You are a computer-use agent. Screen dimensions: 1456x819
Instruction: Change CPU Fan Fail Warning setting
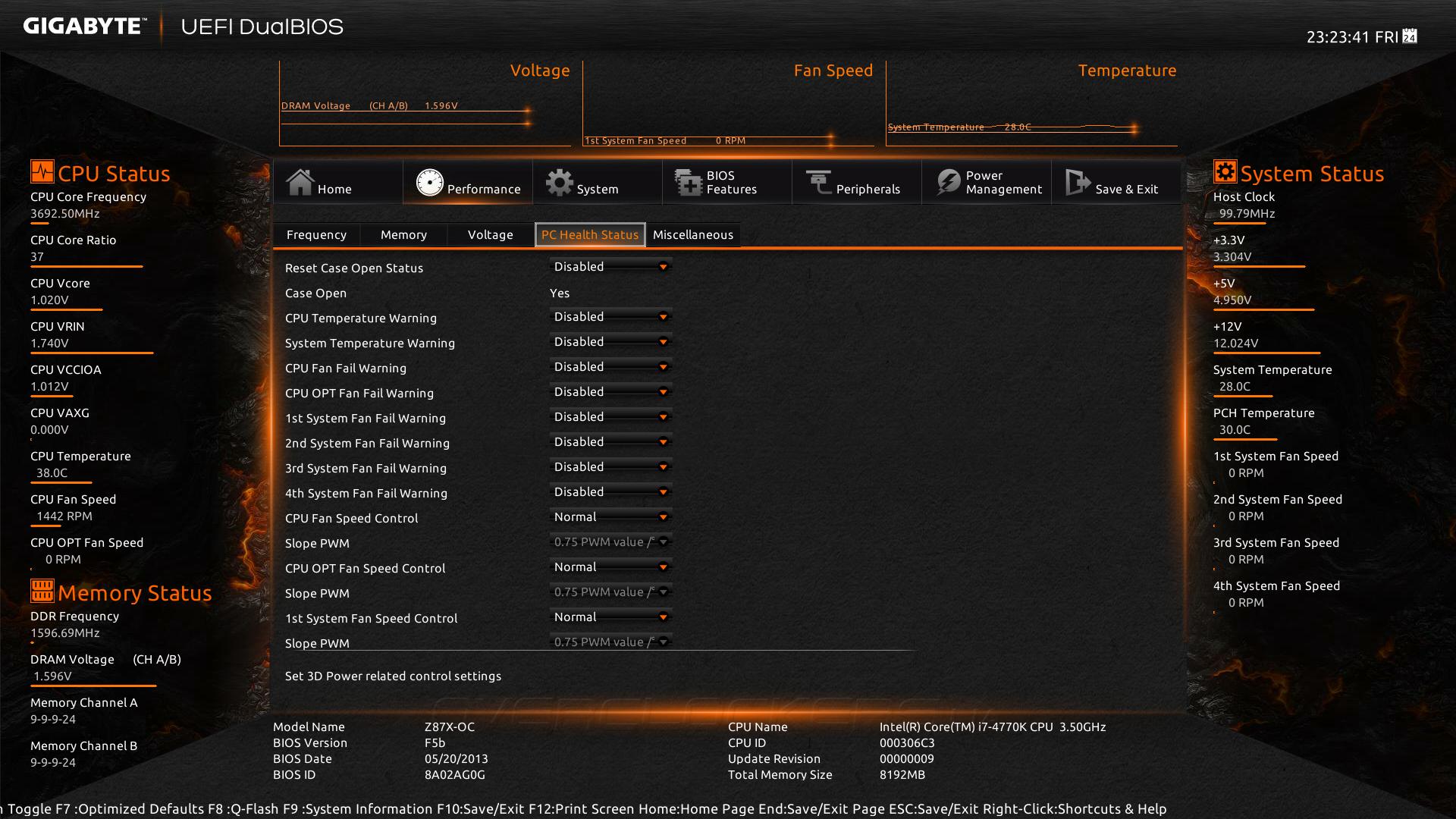pyautogui.click(x=610, y=367)
